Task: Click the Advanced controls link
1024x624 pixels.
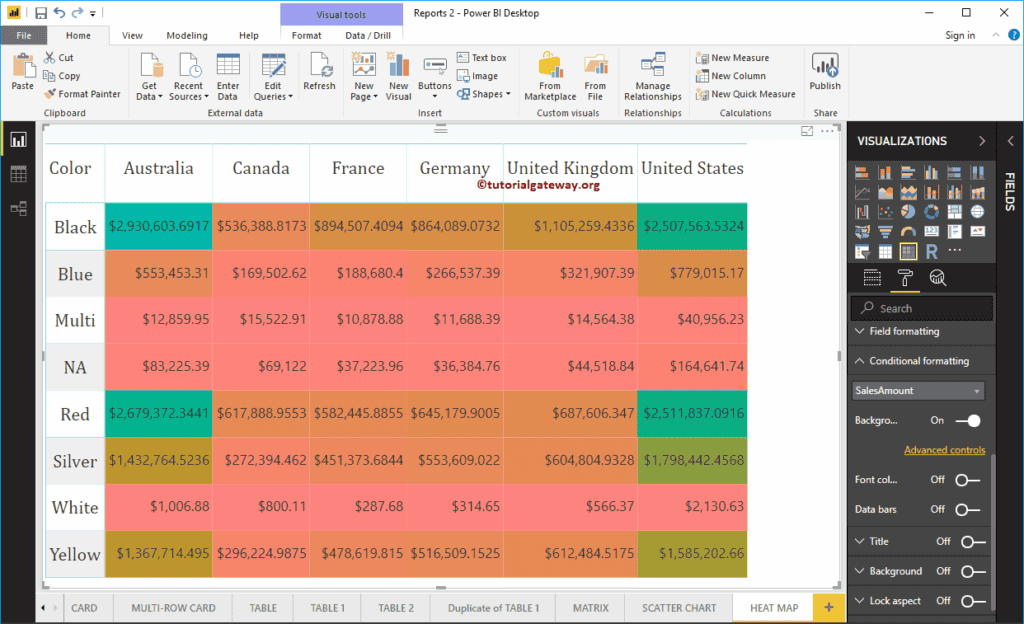Action: click(x=944, y=450)
